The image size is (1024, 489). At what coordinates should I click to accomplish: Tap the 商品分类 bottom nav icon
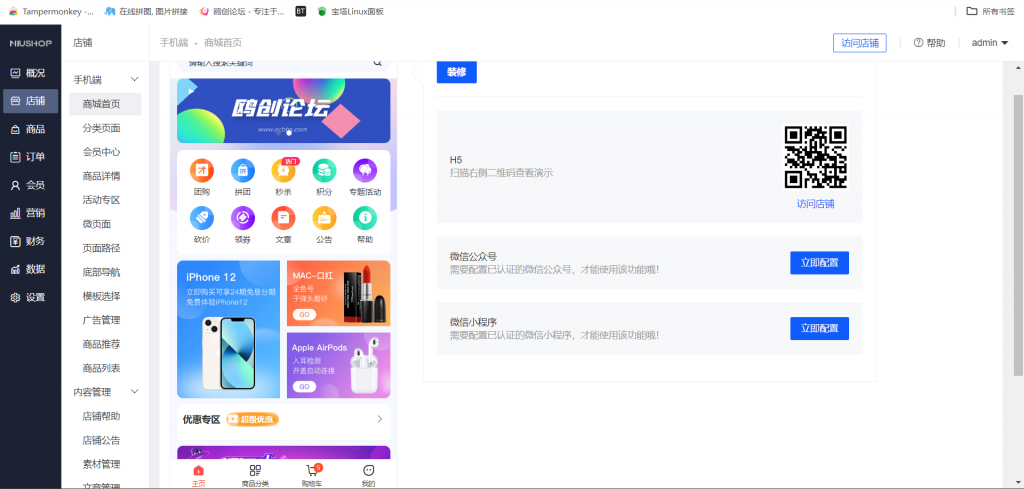pyautogui.click(x=255, y=471)
